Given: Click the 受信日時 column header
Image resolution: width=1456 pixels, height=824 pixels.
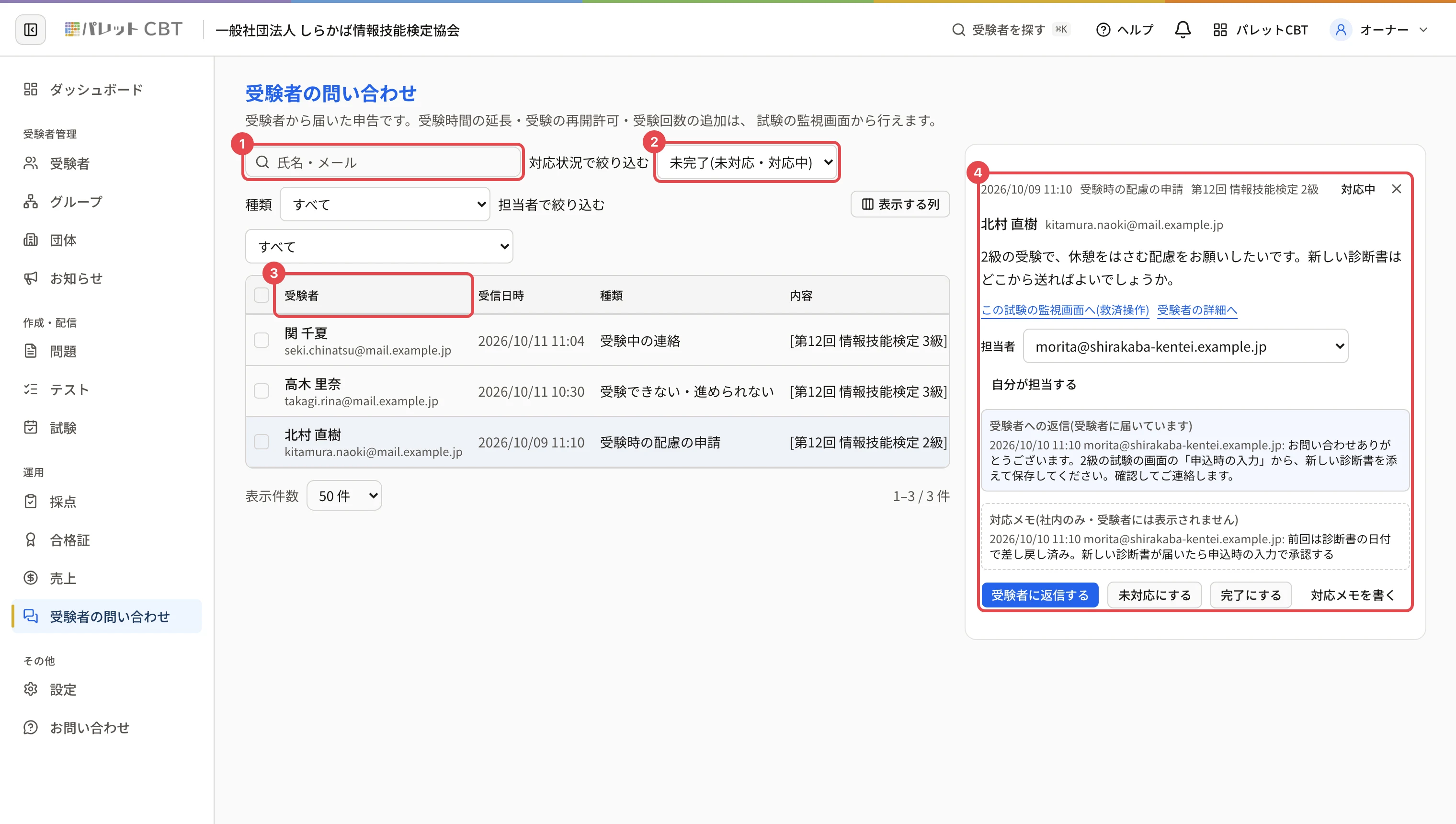Looking at the screenshot, I should coord(501,296).
